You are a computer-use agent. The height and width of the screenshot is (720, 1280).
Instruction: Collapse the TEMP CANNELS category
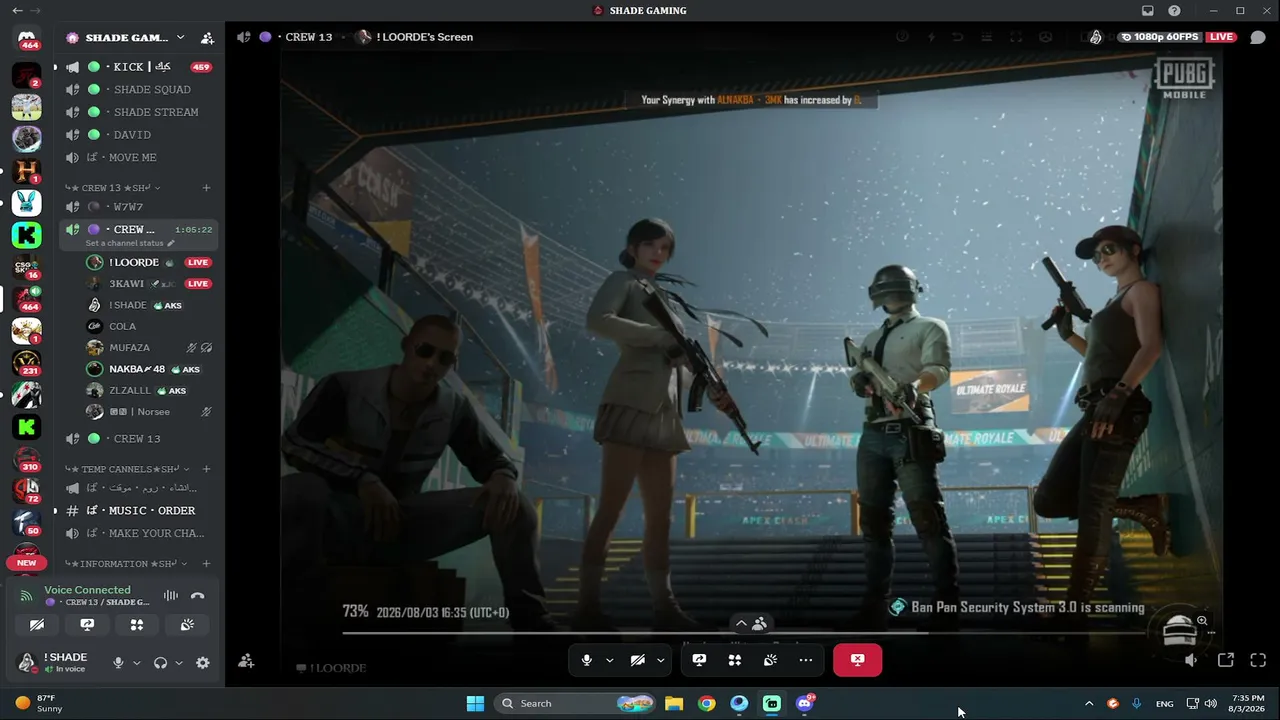[x=127, y=469]
